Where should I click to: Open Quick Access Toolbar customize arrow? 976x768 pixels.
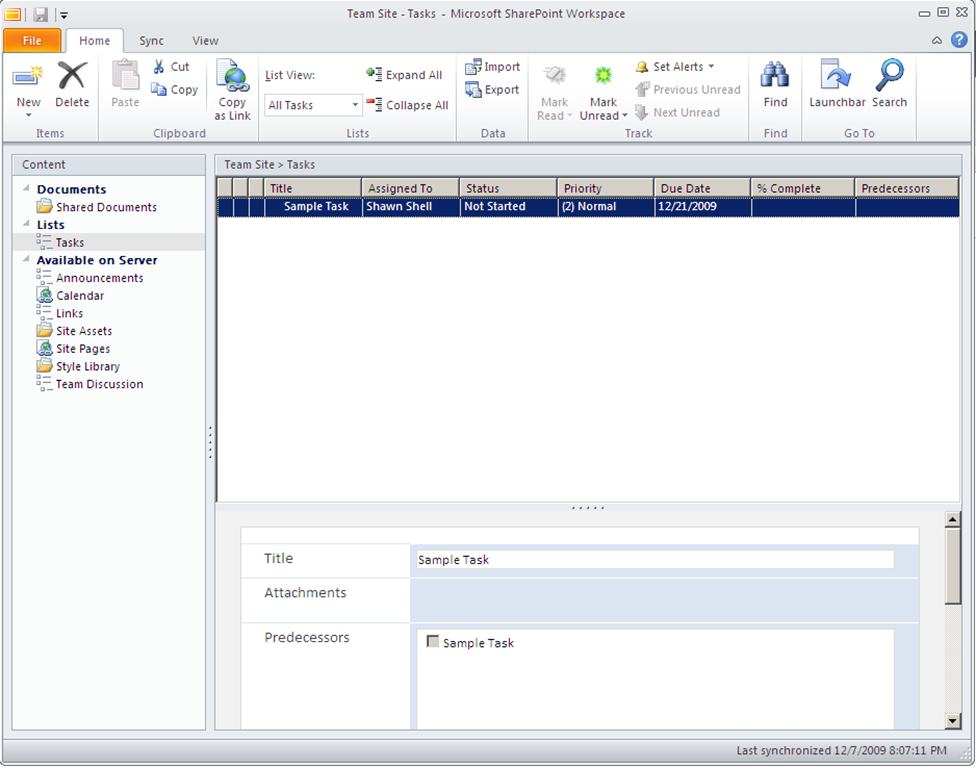pos(63,14)
